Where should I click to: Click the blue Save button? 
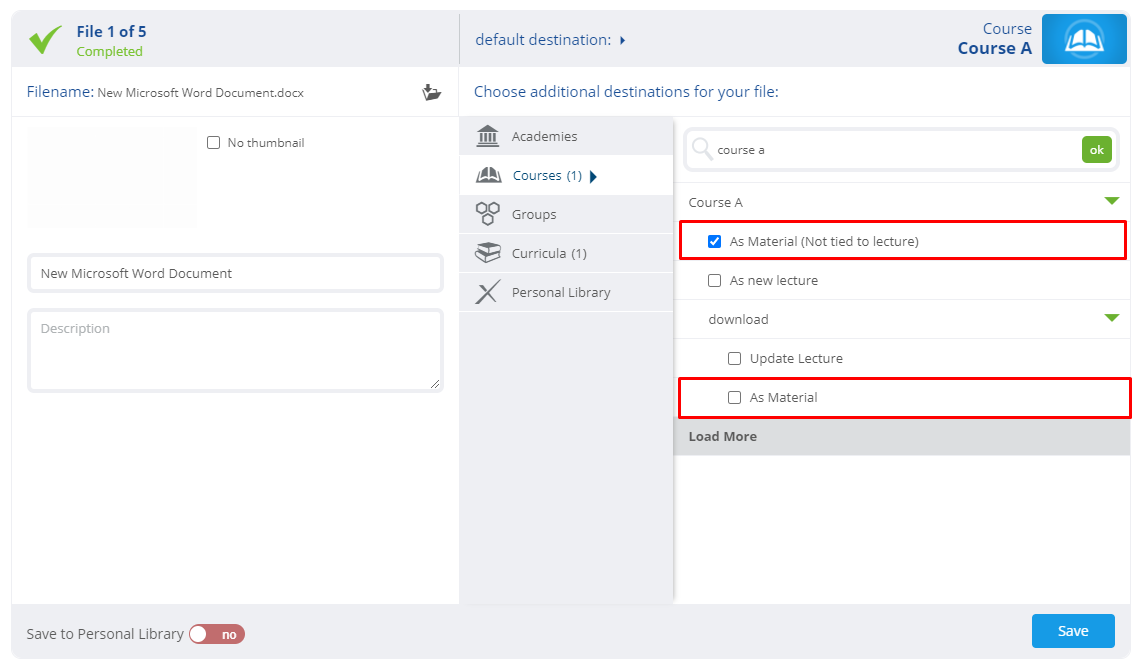click(1073, 631)
